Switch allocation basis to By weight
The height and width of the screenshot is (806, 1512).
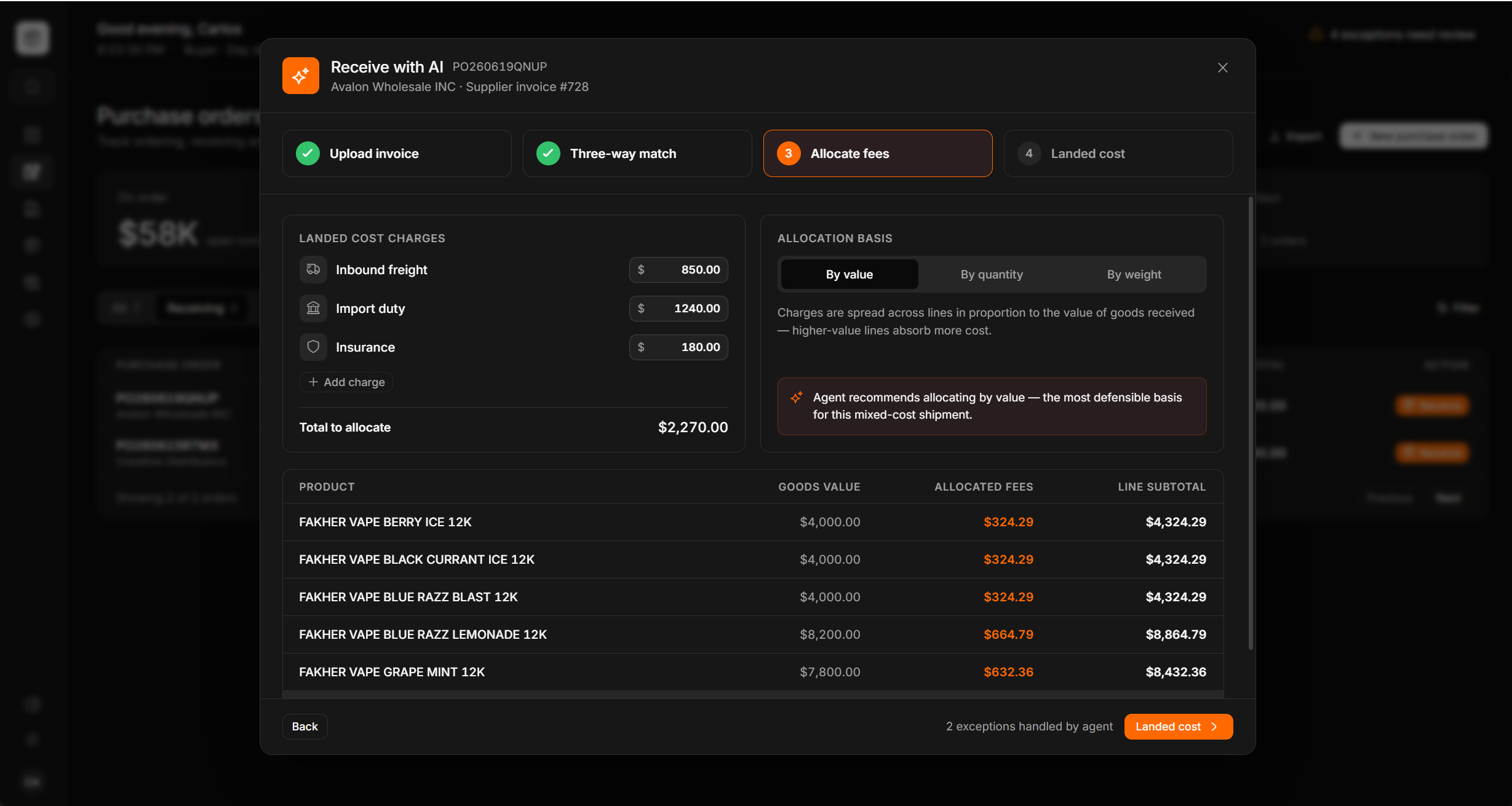click(1134, 274)
